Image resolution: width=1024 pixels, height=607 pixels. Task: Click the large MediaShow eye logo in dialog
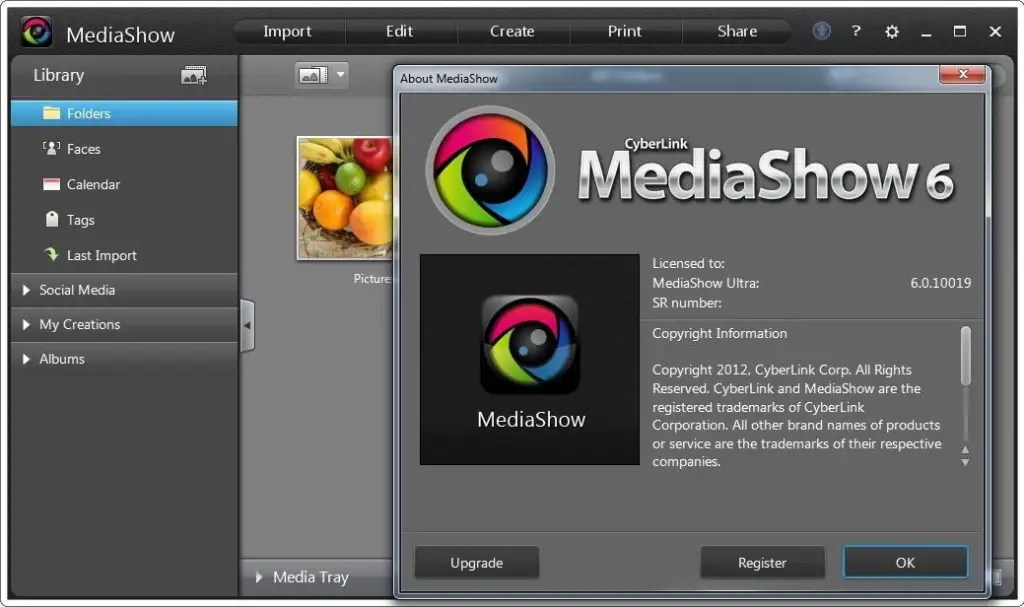[x=490, y=171]
